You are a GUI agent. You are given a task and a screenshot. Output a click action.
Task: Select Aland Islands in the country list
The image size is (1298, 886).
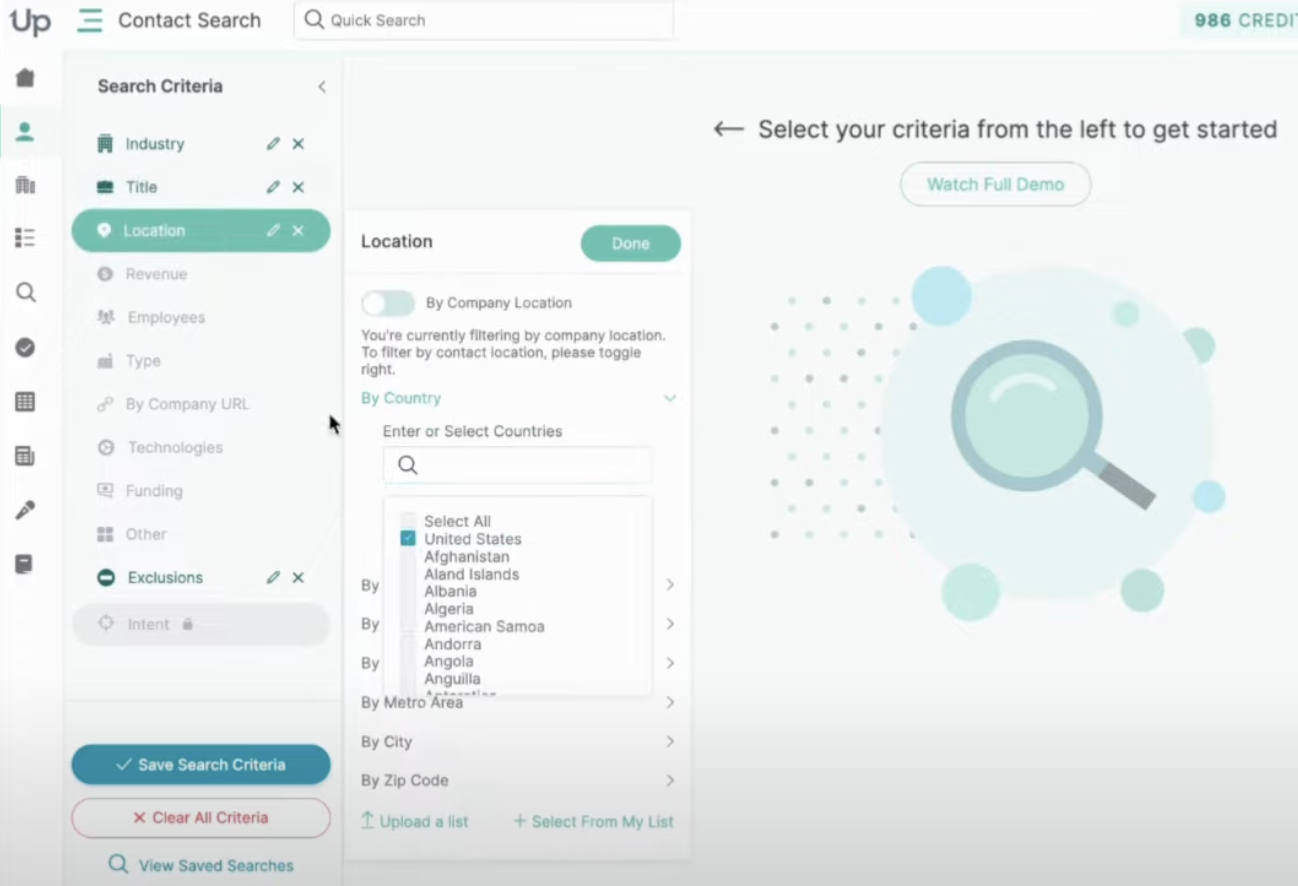(471, 574)
